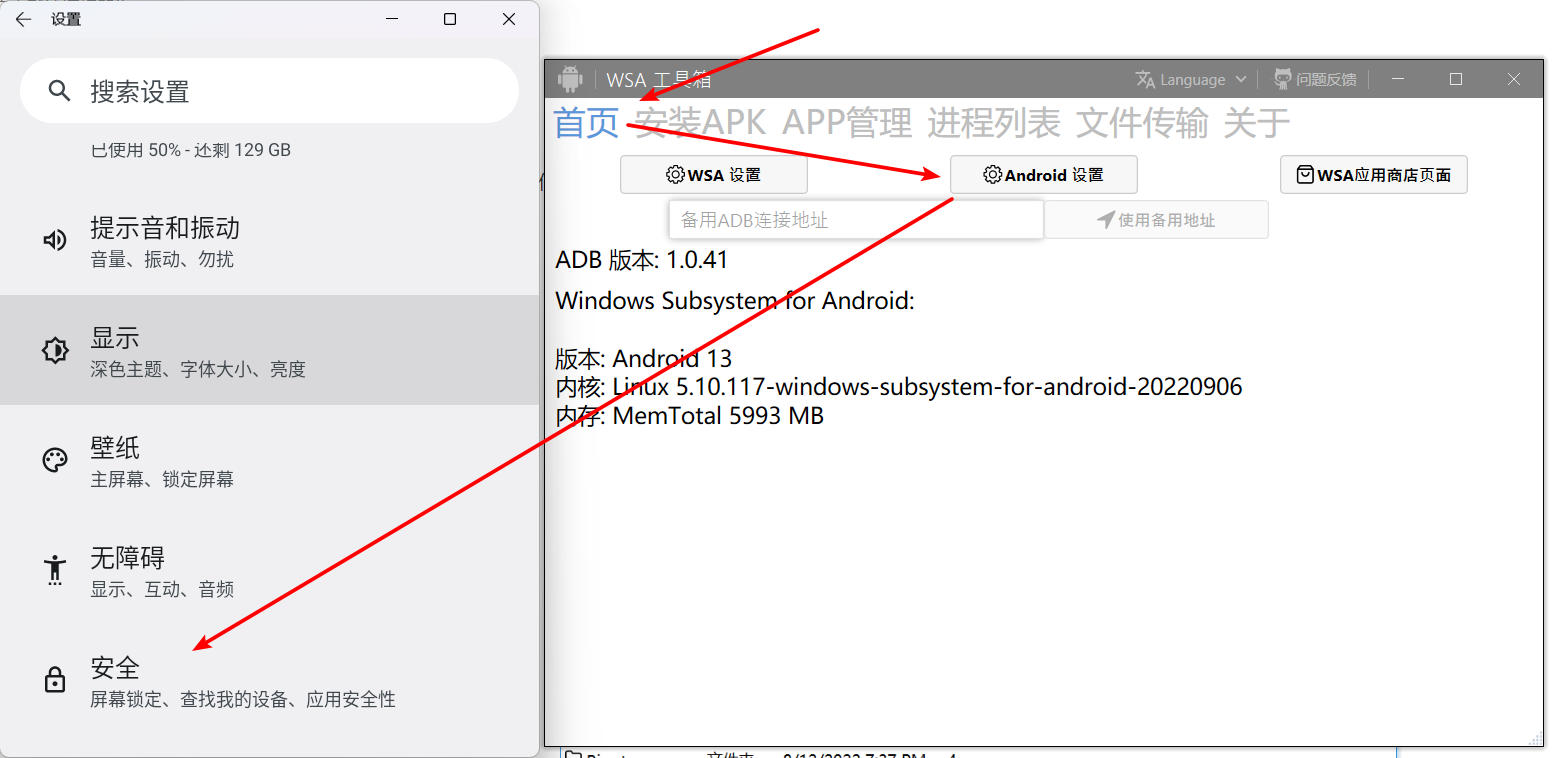
Task: Click the search magnifier icon in Settings
Action: (x=59, y=91)
